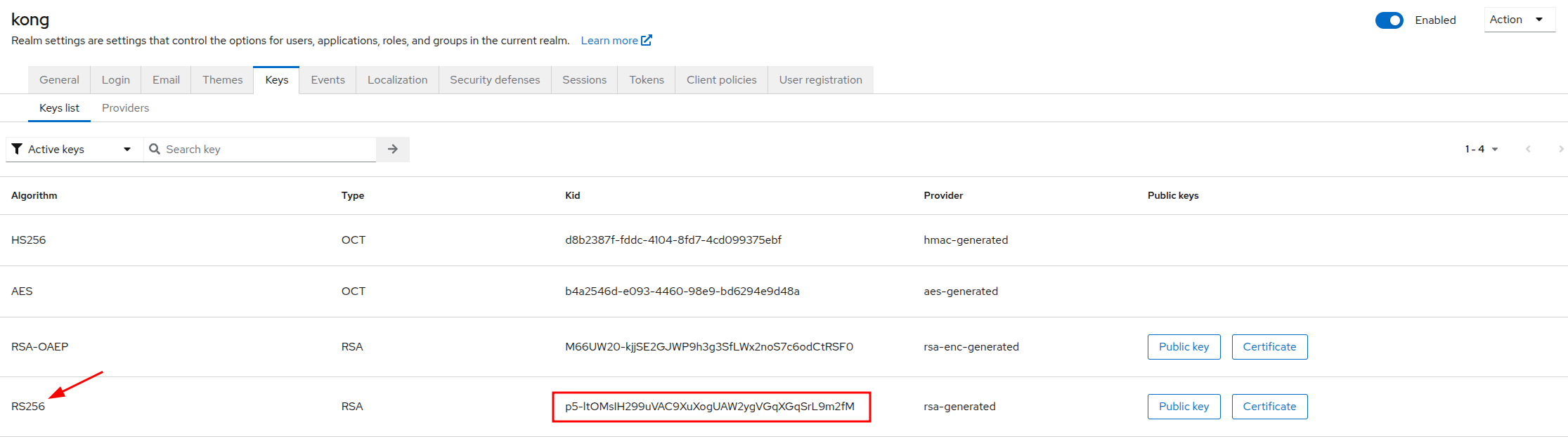Open the 1-4 pagination dropdown
This screenshot has height=446, width=1568.
tap(1482, 149)
